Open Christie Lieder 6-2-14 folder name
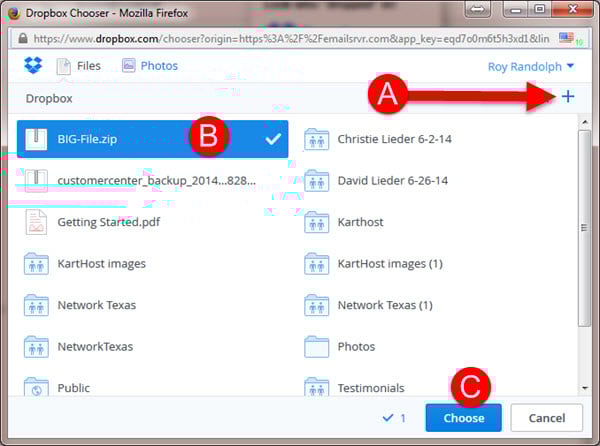Viewport: 600px width, 446px height. click(395, 139)
